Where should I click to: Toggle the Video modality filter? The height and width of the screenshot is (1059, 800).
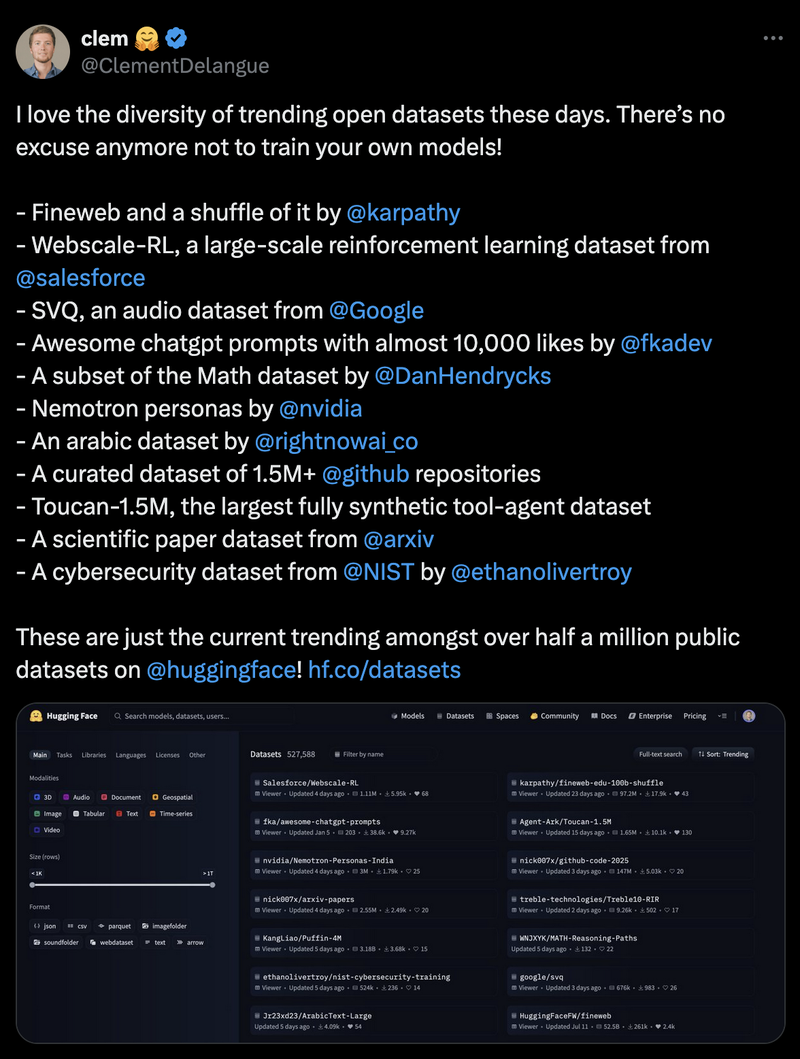pos(47,830)
